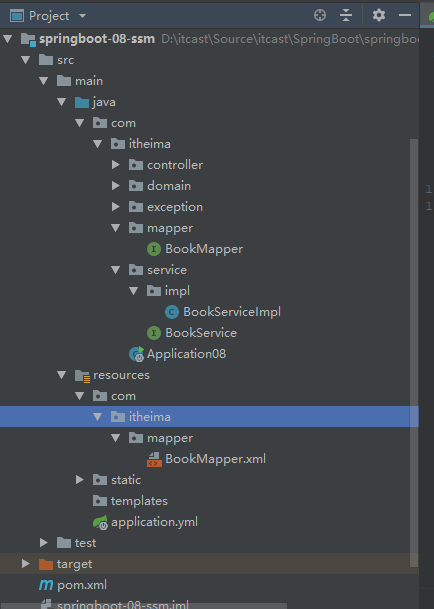434x609 pixels.
Task: Select the BookService interface
Action: coord(200,333)
